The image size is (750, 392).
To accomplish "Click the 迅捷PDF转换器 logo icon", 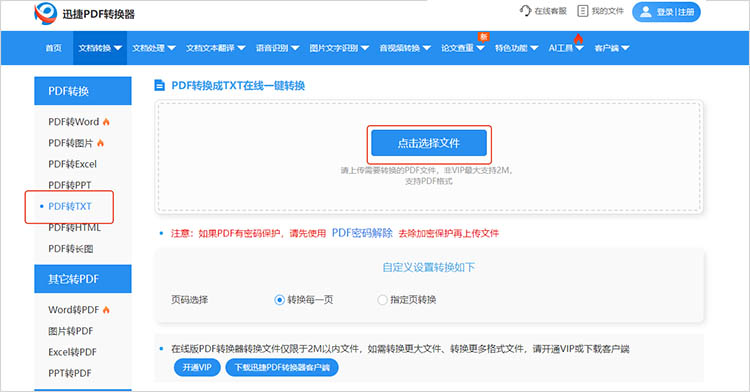I will click(x=45, y=13).
